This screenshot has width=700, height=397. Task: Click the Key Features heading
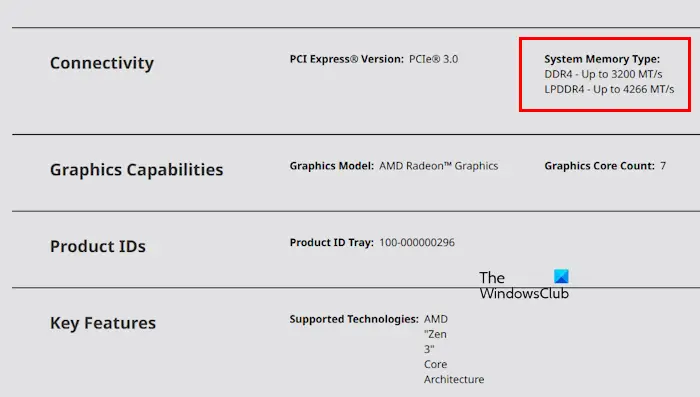point(103,323)
